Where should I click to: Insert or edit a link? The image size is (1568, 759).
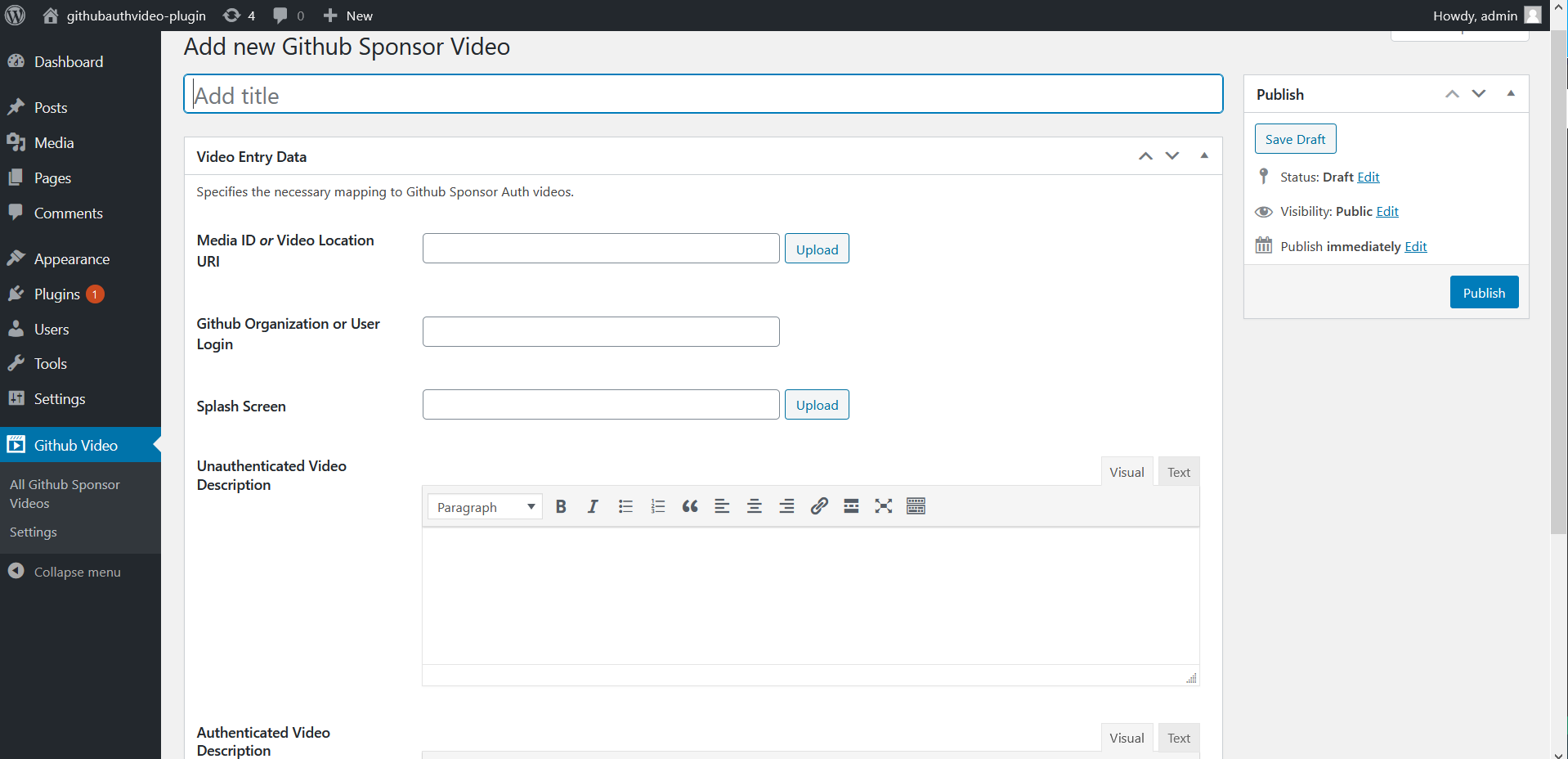(819, 506)
